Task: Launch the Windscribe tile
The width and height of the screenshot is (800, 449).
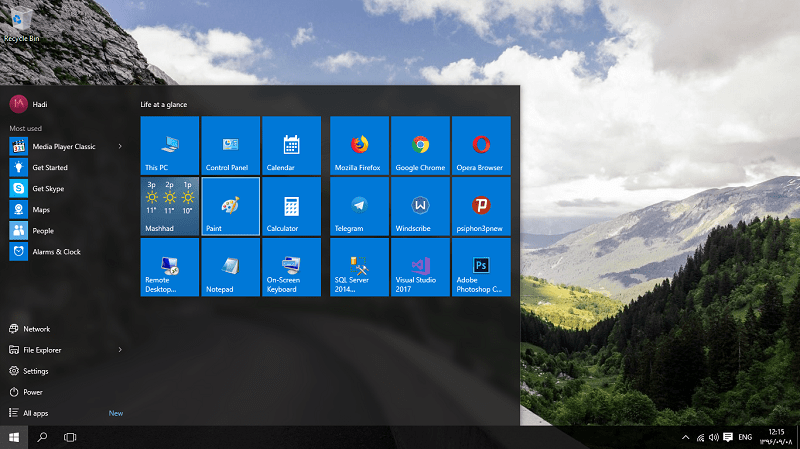Action: pos(420,206)
